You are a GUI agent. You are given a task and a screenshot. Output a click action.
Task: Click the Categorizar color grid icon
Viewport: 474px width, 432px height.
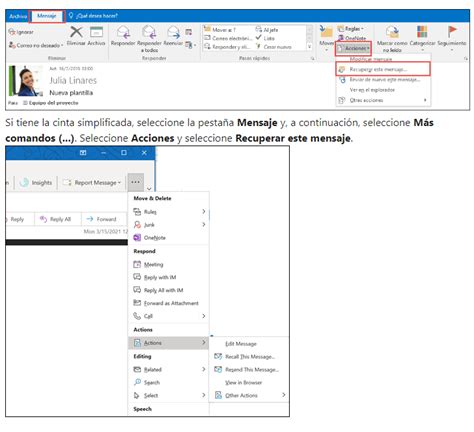click(x=422, y=32)
